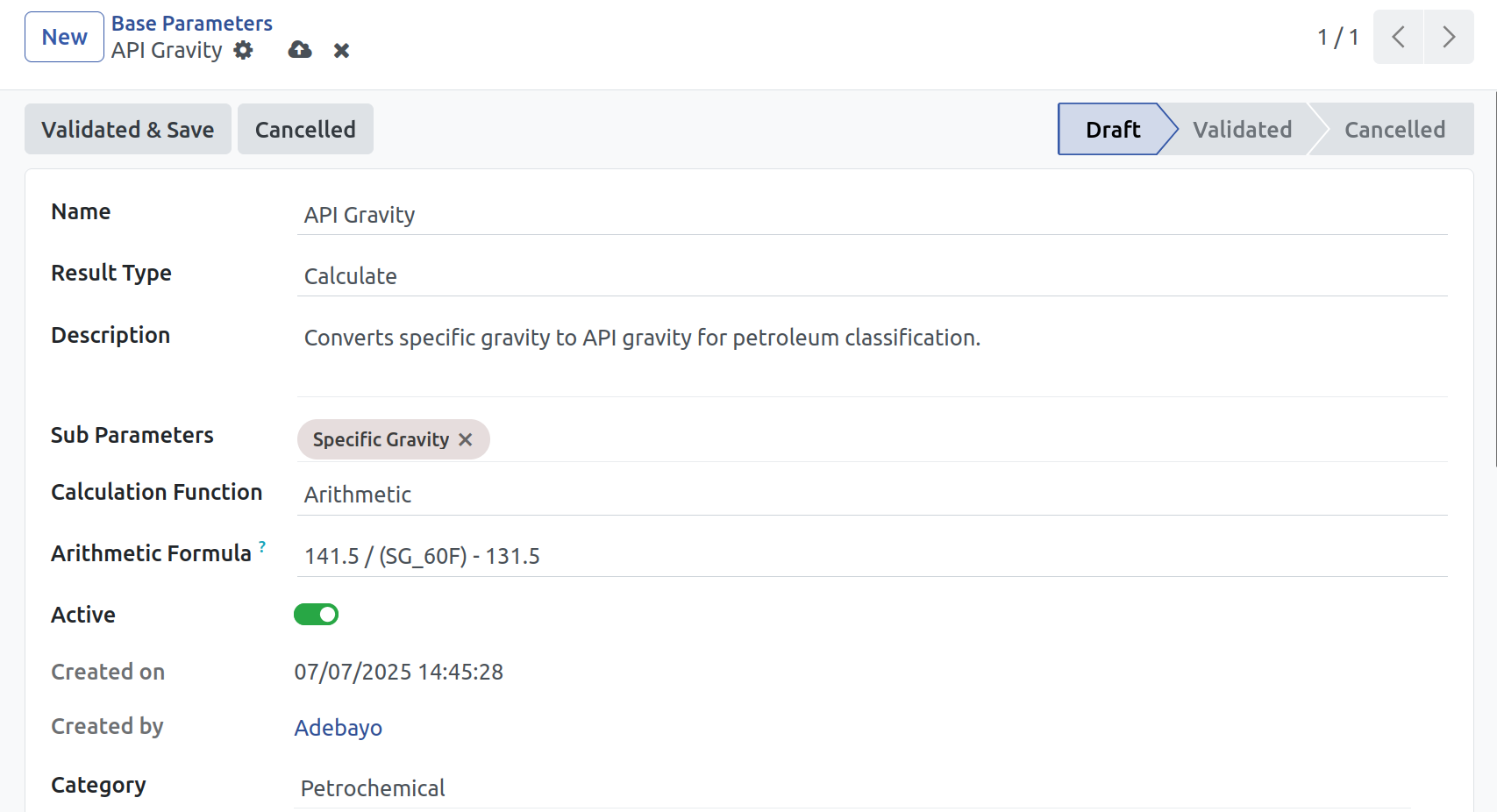
Task: Create a New record
Action: pos(64,37)
